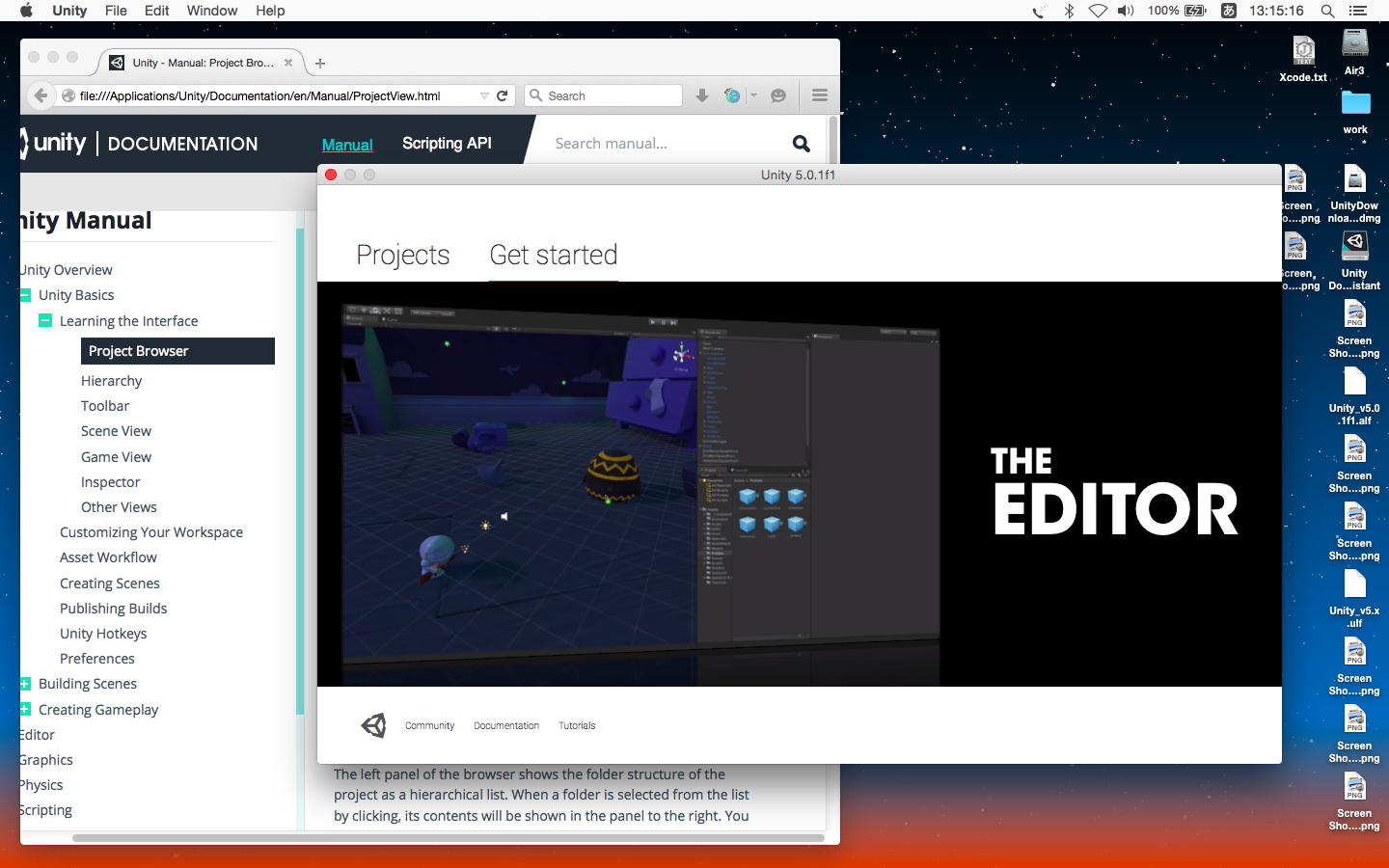Select Project Browser in the manual sidebar
This screenshot has width=1389, height=868.
(177, 351)
